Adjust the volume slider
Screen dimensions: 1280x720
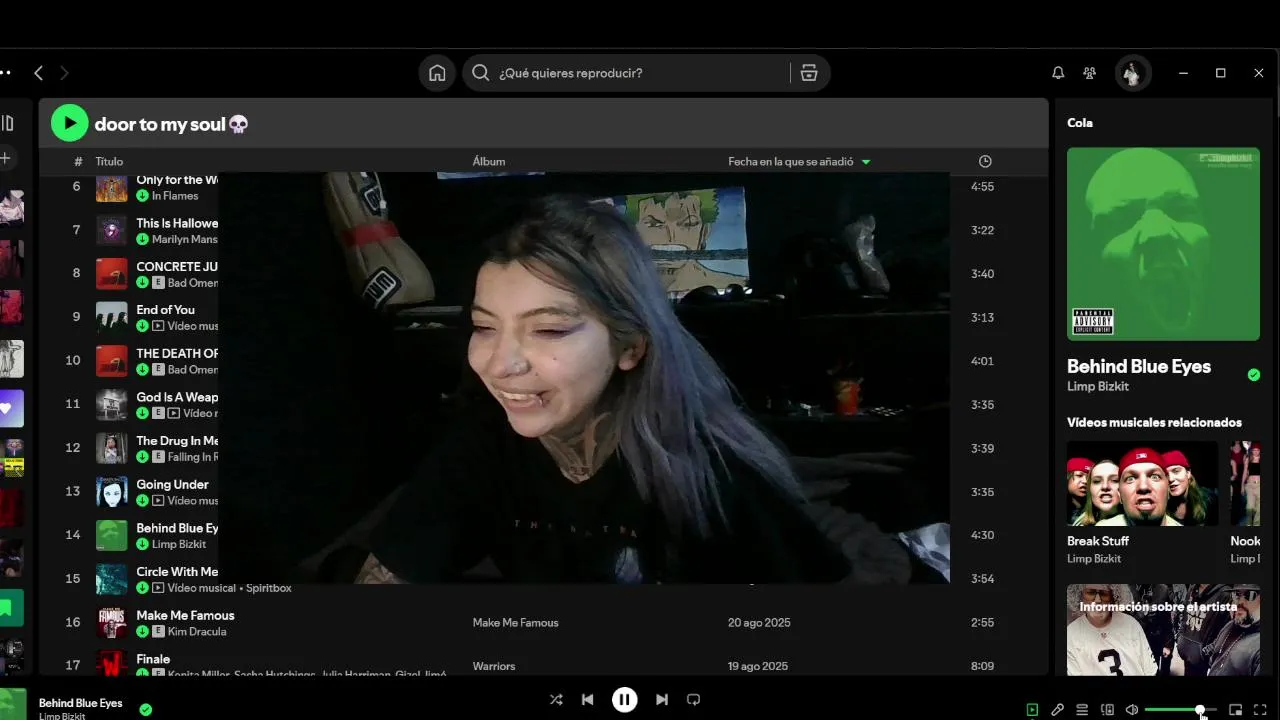pos(1180,710)
